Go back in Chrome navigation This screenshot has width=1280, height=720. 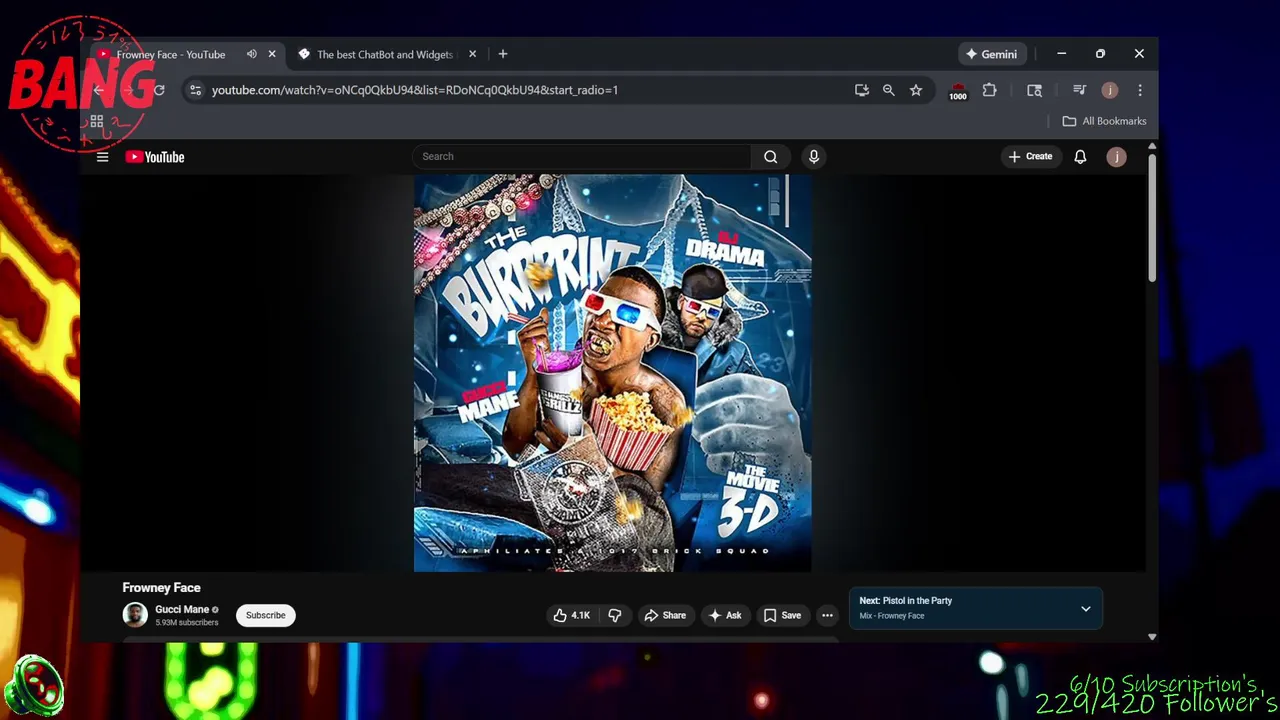98,90
